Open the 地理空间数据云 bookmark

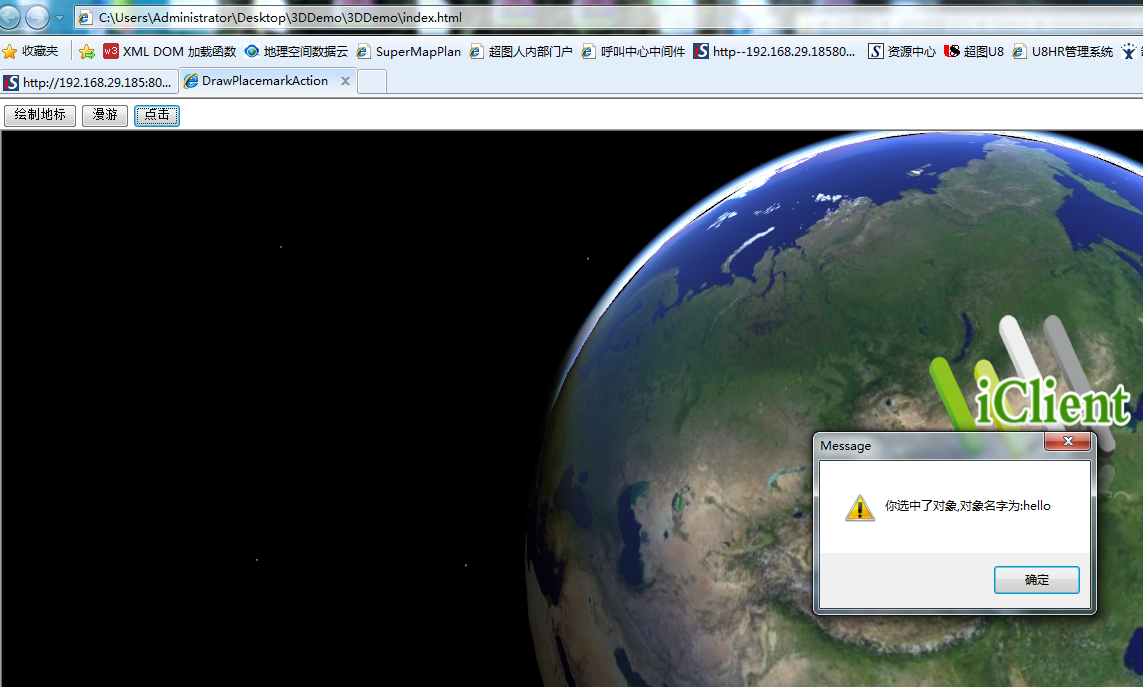pyautogui.click(x=297, y=51)
